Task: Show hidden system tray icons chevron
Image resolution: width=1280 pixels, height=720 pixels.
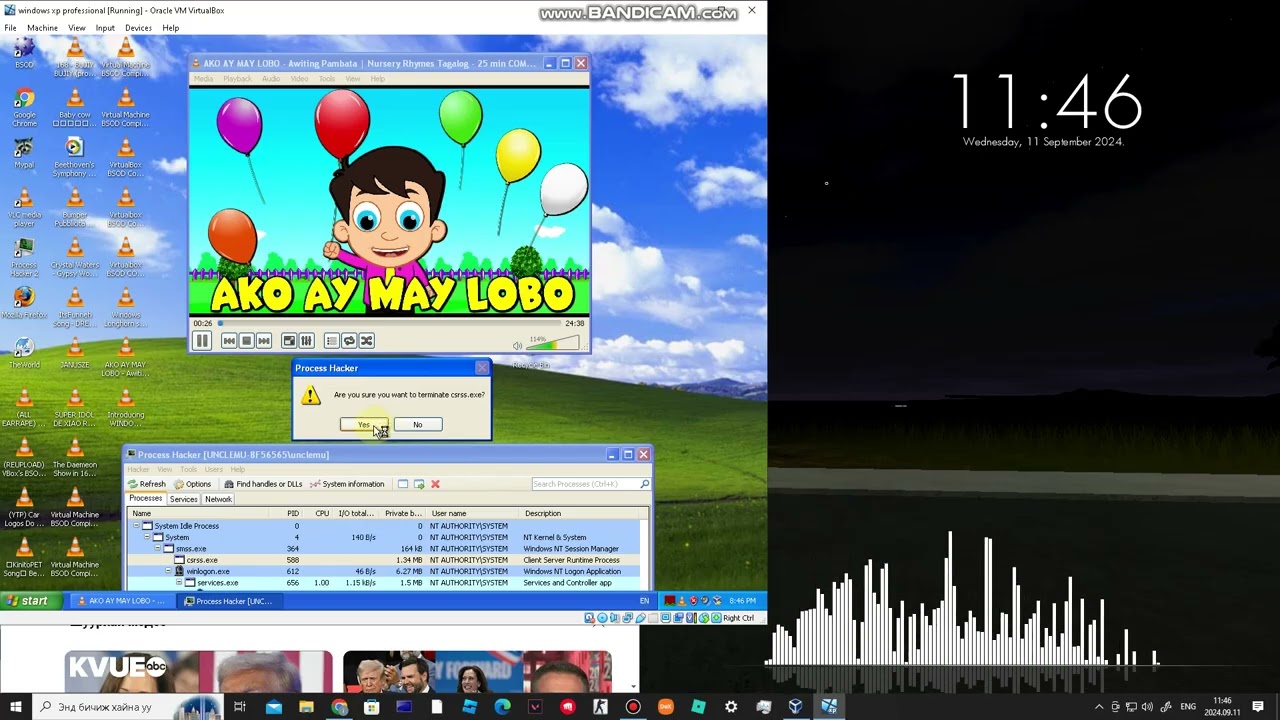Action: [1098, 707]
